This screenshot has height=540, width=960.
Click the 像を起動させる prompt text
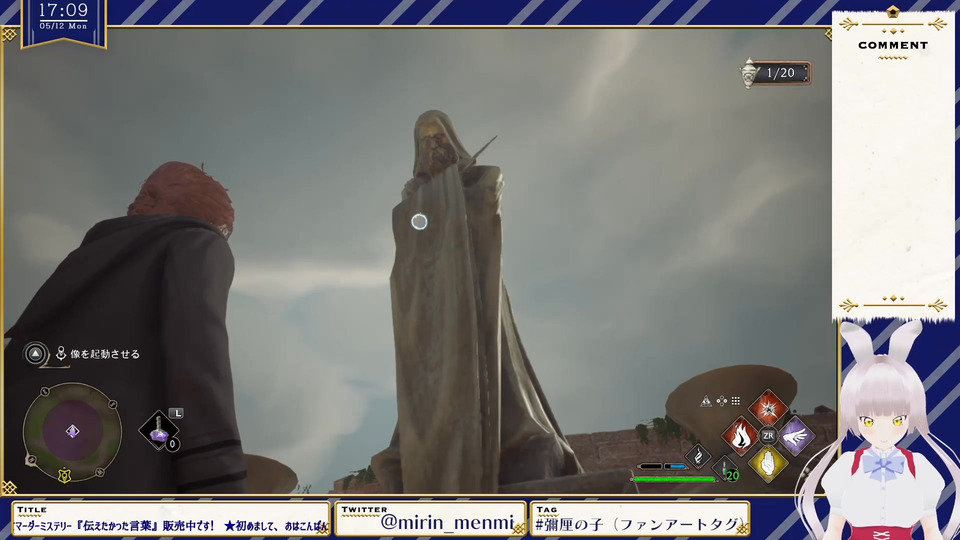point(105,354)
